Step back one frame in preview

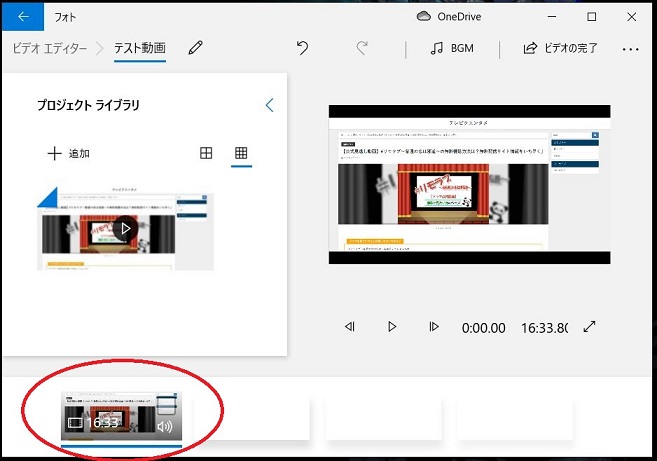[350, 327]
